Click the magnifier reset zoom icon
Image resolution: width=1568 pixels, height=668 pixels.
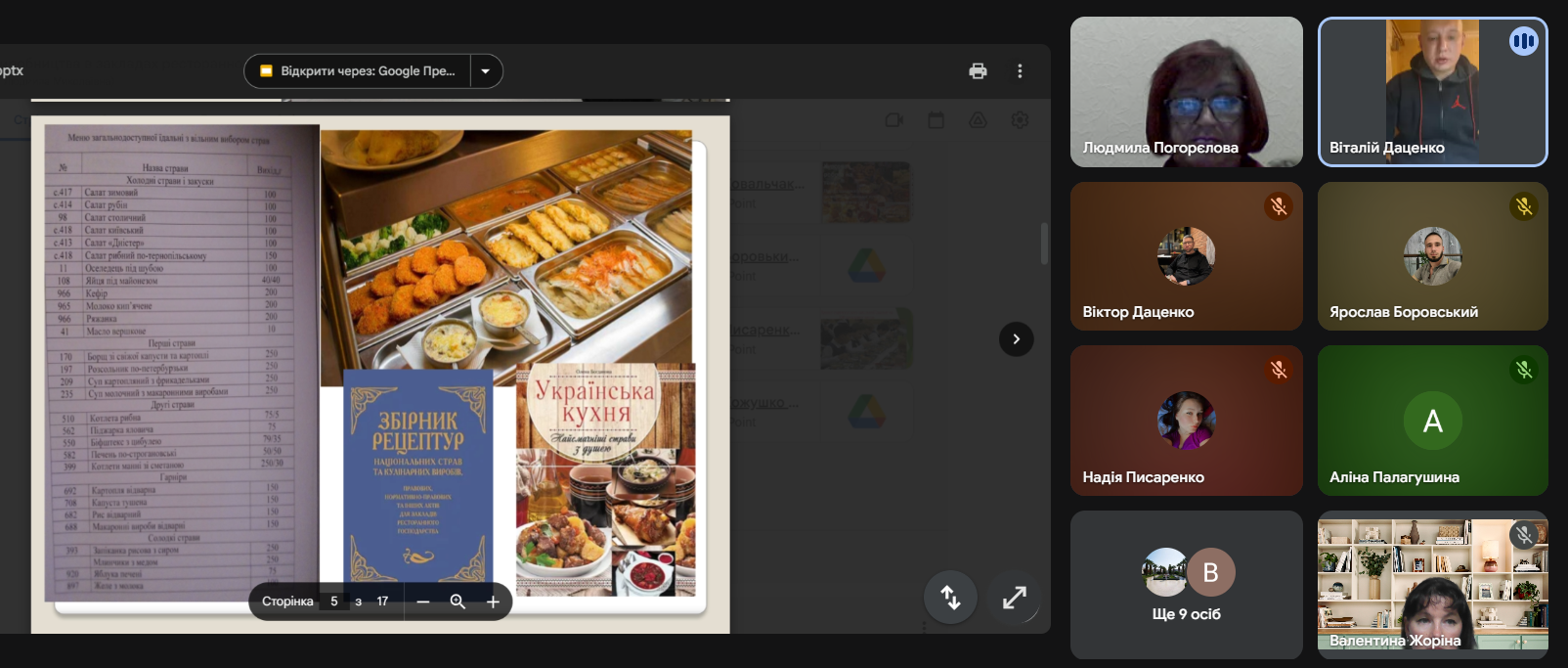pyautogui.click(x=457, y=601)
